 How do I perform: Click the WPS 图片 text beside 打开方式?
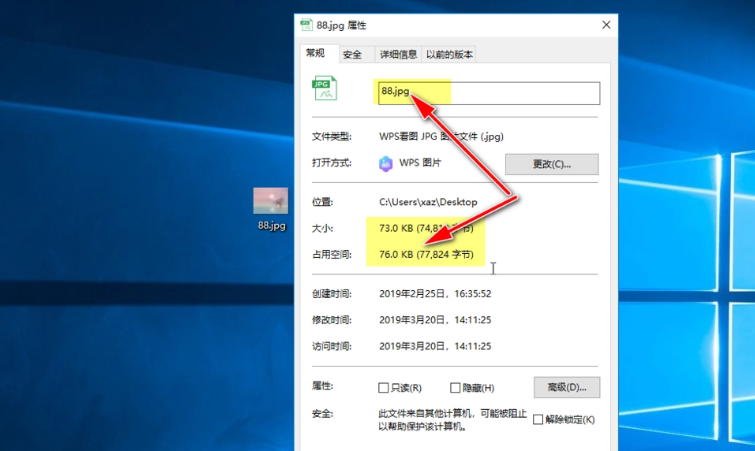(420, 163)
